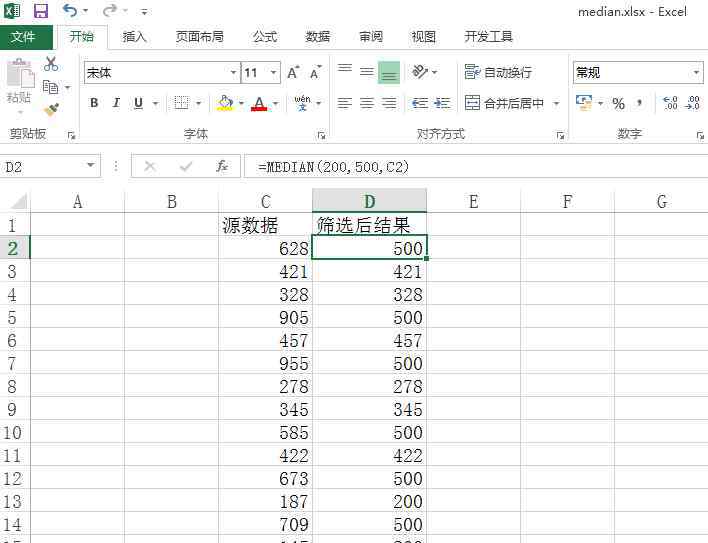Toggle 自动换行 wrap text
The width and height of the screenshot is (708, 543).
pyautogui.click(x=498, y=73)
